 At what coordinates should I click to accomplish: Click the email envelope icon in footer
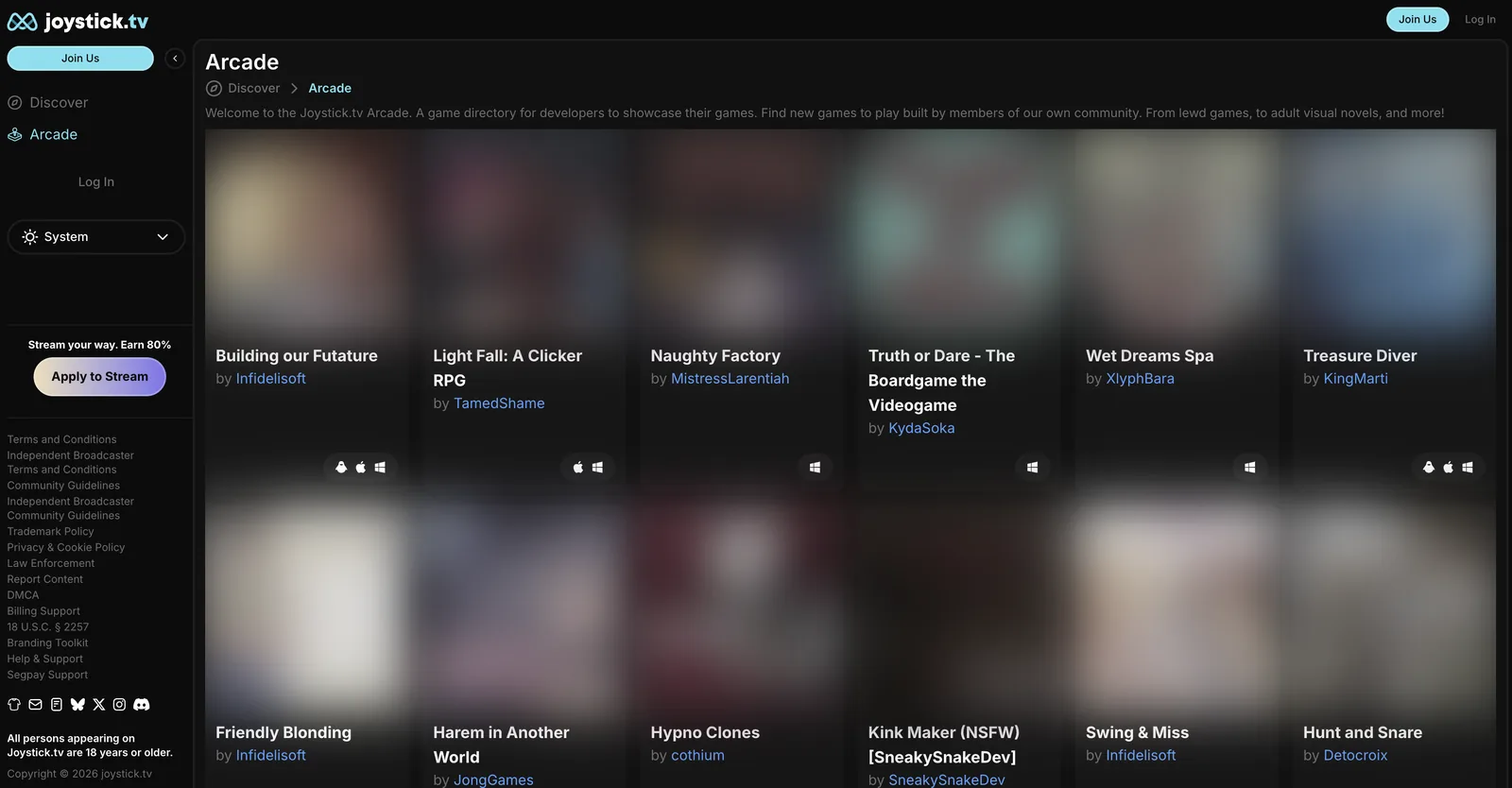35,705
